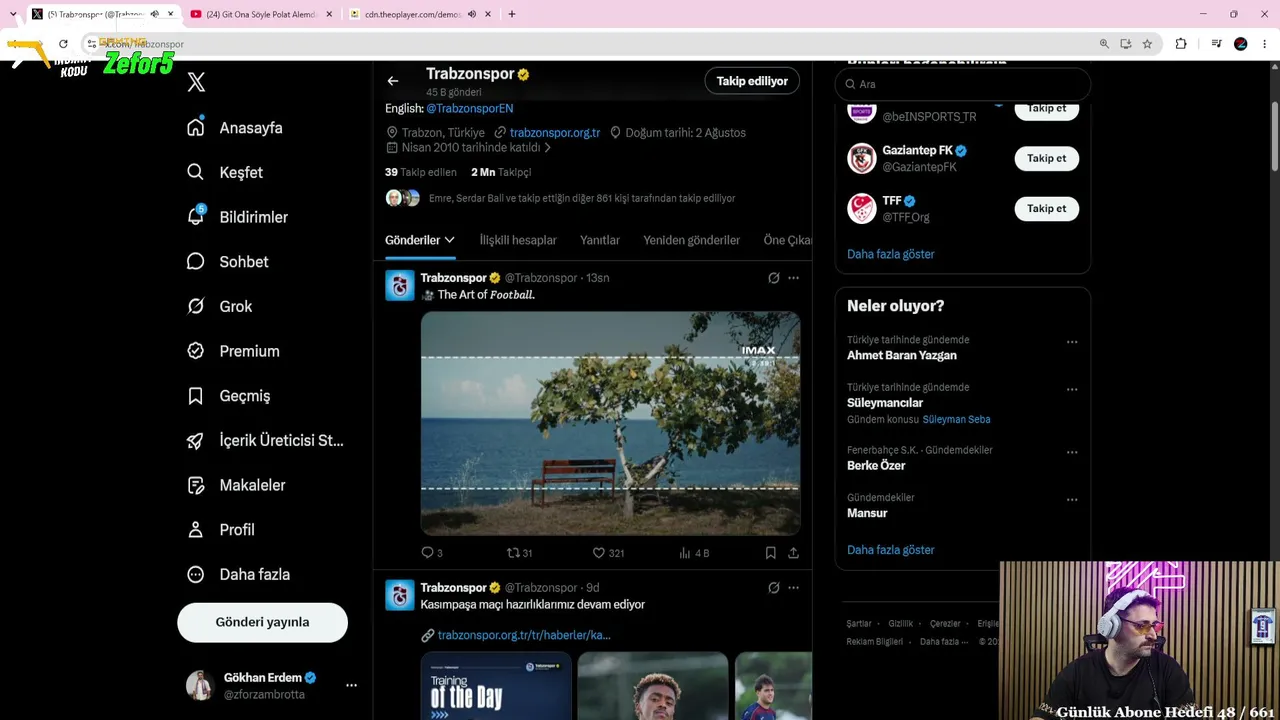
Task: Open options for Süleymancılar trend
Action: click(x=1072, y=389)
